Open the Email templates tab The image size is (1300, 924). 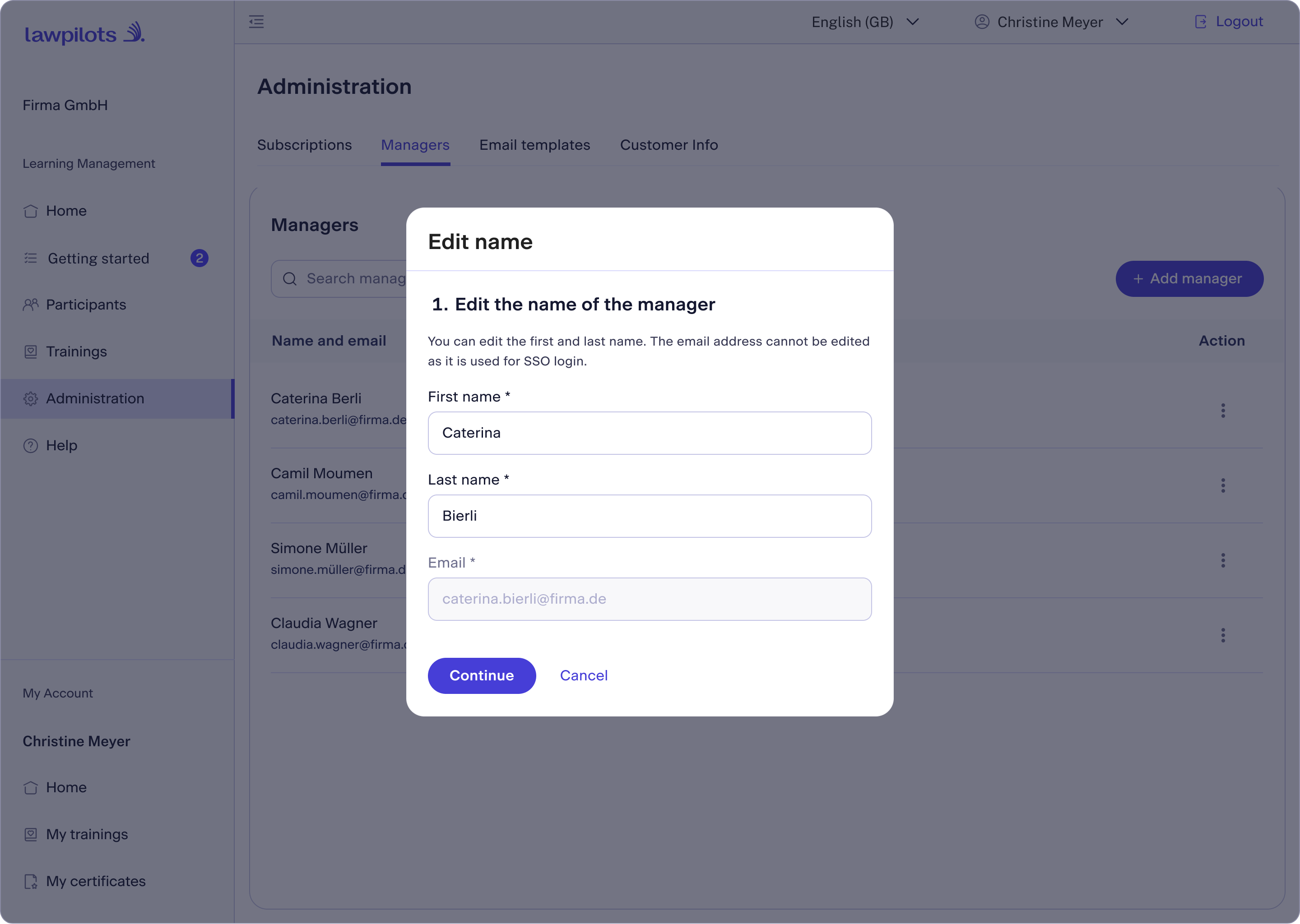point(534,145)
